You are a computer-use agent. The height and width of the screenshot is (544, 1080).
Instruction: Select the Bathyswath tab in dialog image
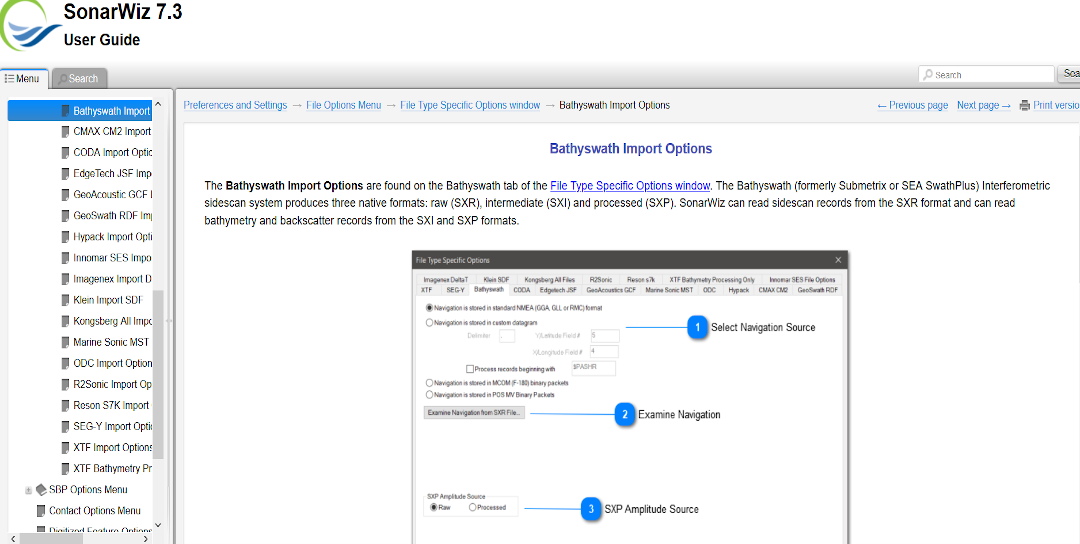coord(489,291)
